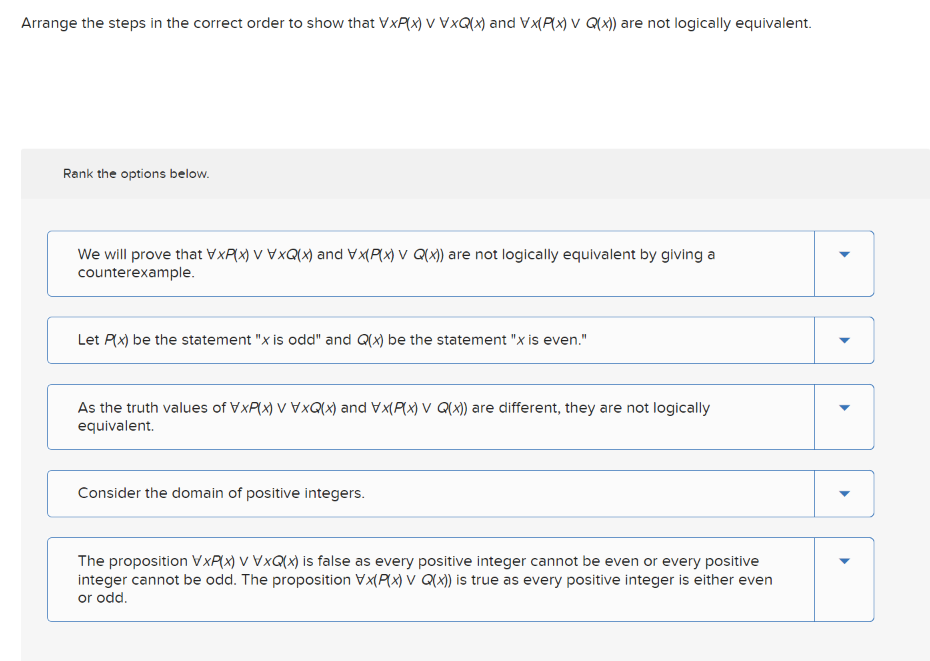
Task: Select the 'Consider the domain of positive integers' card
Action: click(430, 493)
